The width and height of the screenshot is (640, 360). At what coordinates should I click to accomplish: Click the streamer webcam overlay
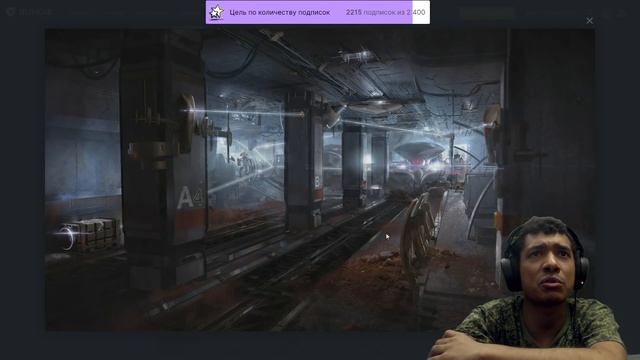(529, 288)
